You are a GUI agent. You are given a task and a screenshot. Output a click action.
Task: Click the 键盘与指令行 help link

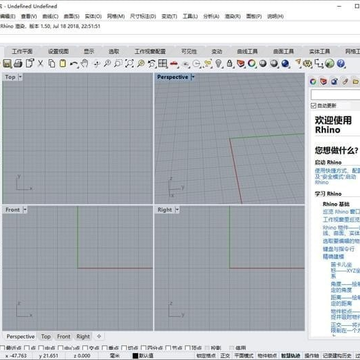[x=338, y=249]
